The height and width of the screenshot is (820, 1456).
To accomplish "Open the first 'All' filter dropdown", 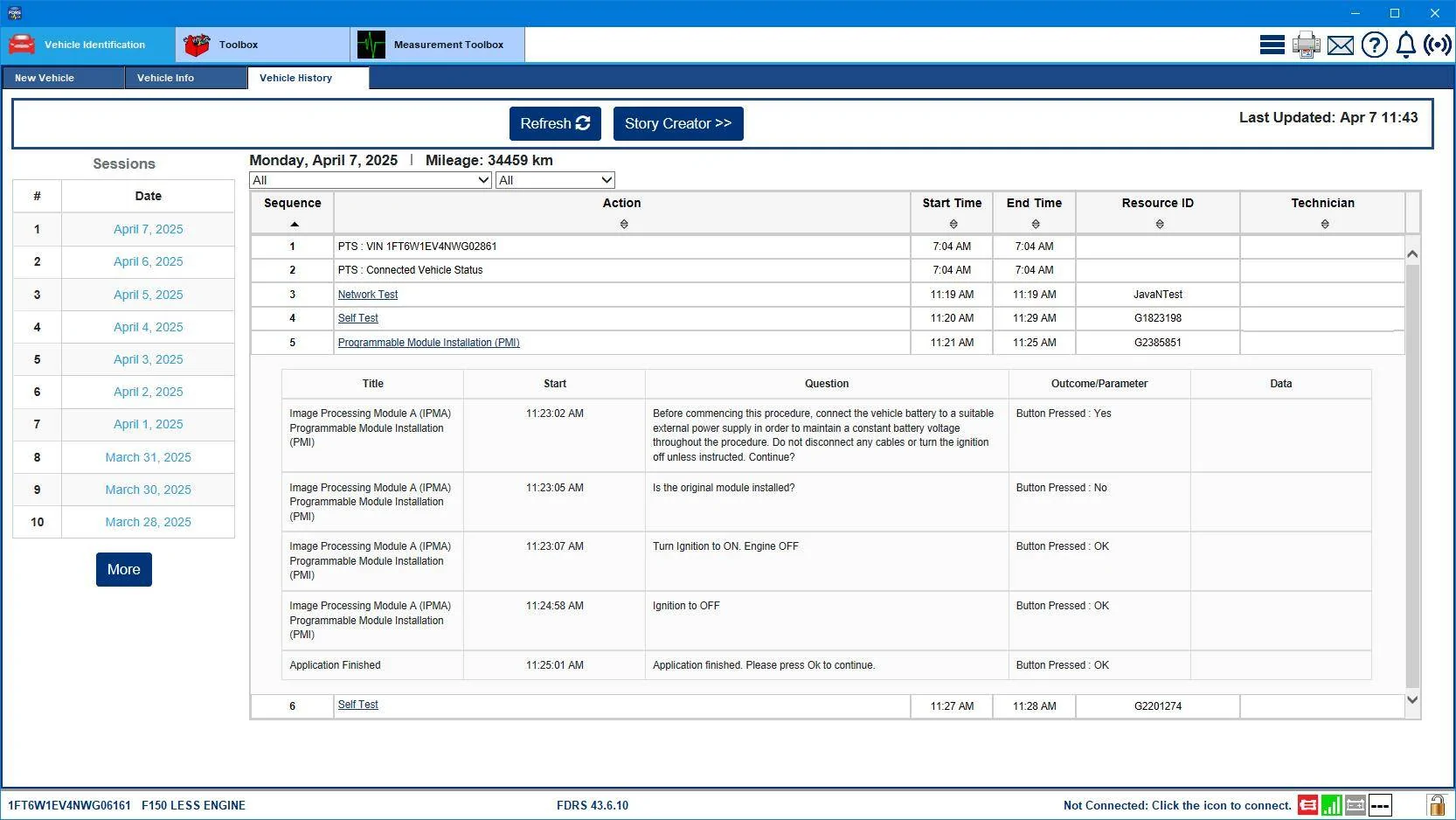I will tap(370, 180).
